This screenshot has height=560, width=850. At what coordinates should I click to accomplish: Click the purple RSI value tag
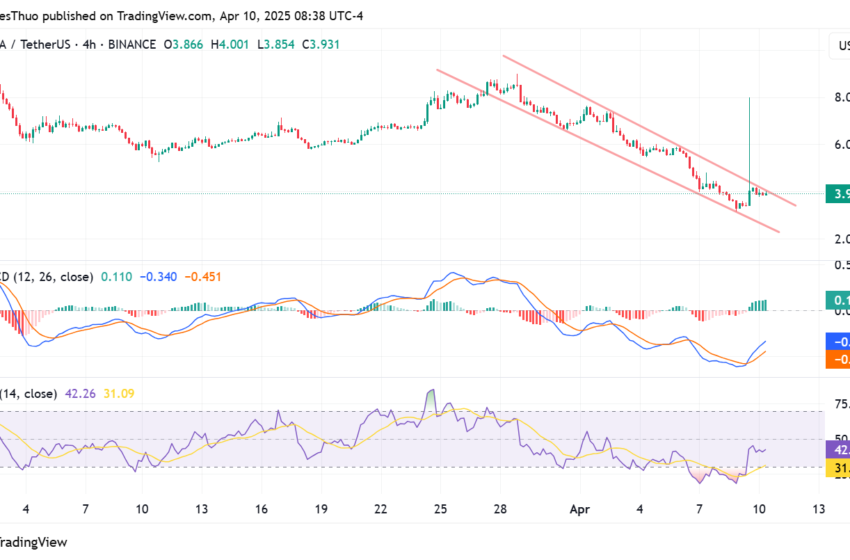(x=837, y=450)
